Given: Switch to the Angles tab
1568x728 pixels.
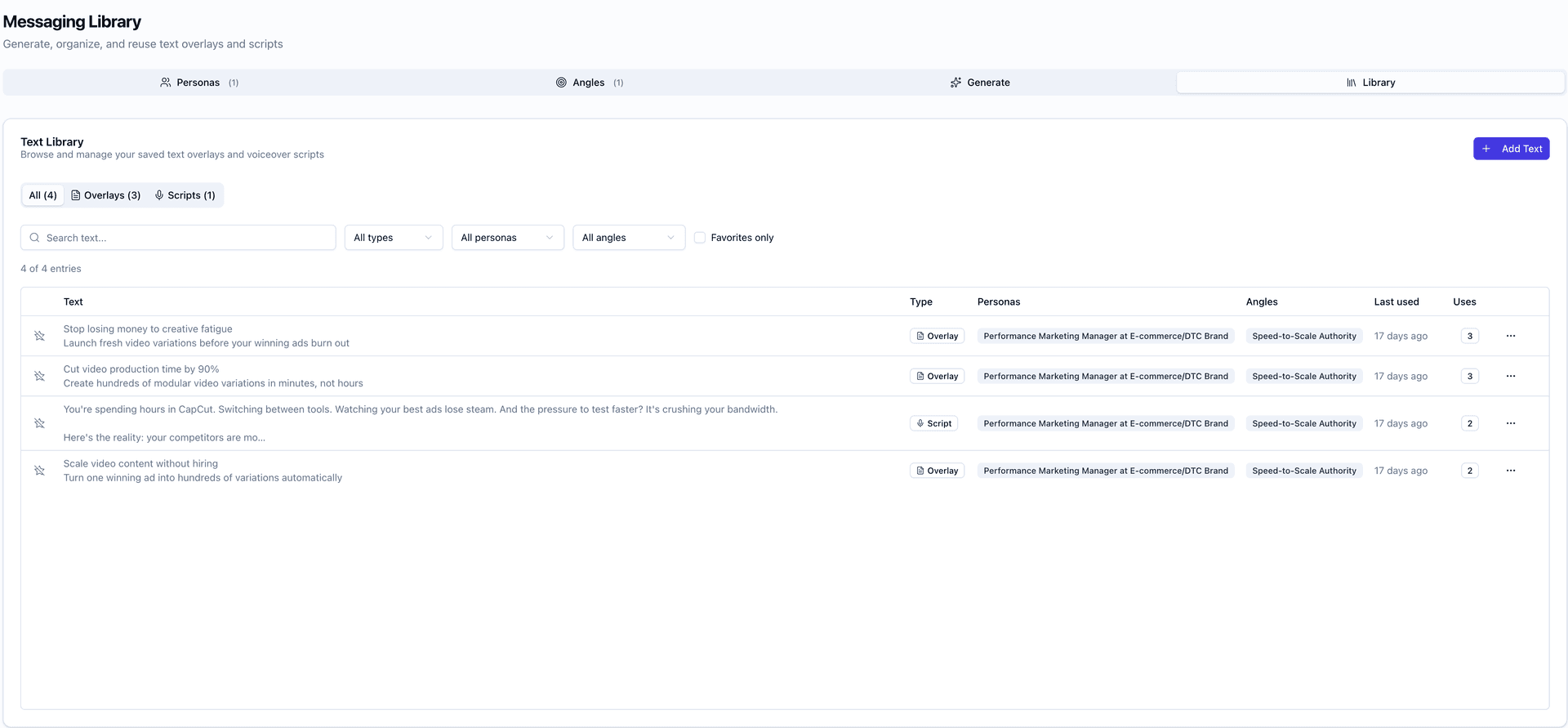Looking at the screenshot, I should coord(590,83).
